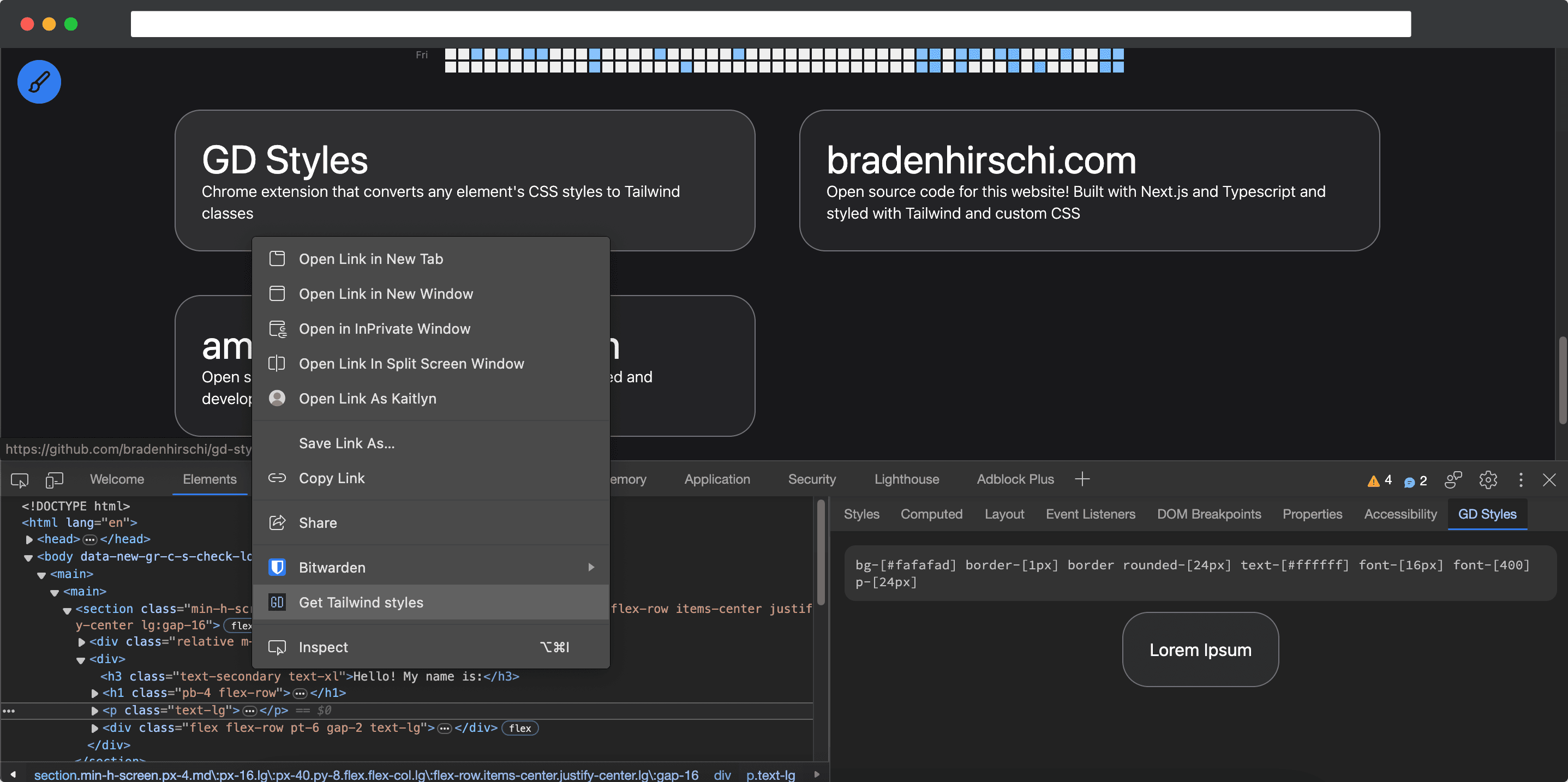Click the generated Tailwind classes text box

coord(1200,573)
